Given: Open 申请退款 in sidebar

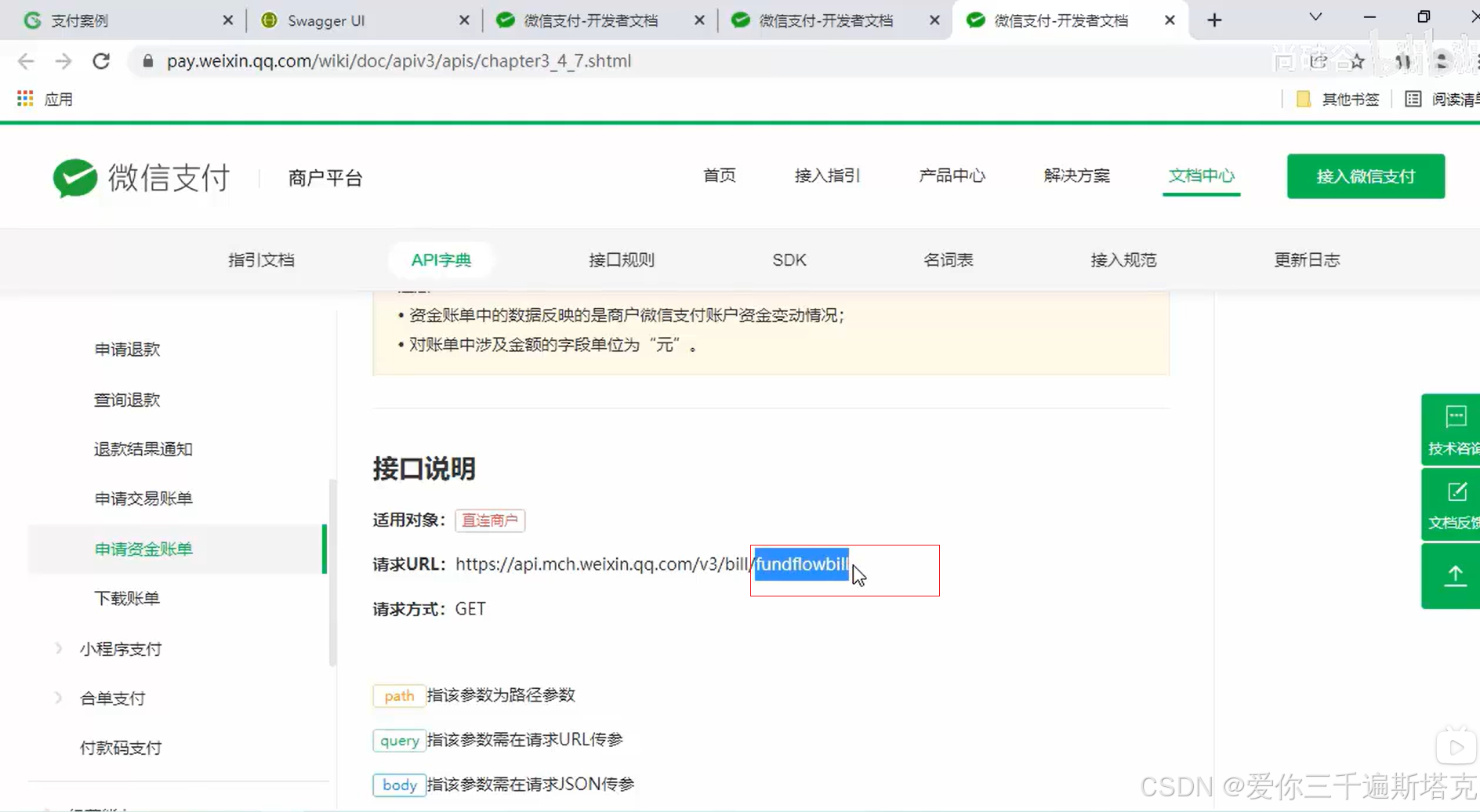Looking at the screenshot, I should coord(127,350).
